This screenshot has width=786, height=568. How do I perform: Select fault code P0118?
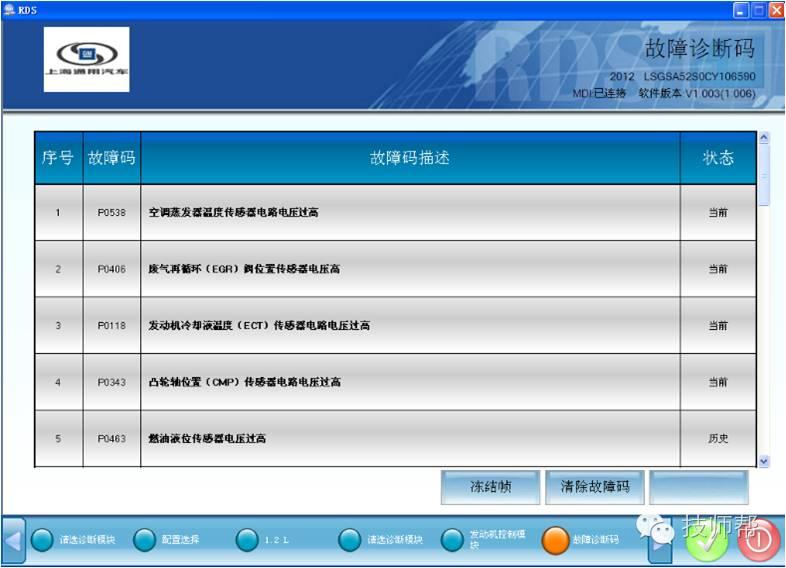coord(112,326)
